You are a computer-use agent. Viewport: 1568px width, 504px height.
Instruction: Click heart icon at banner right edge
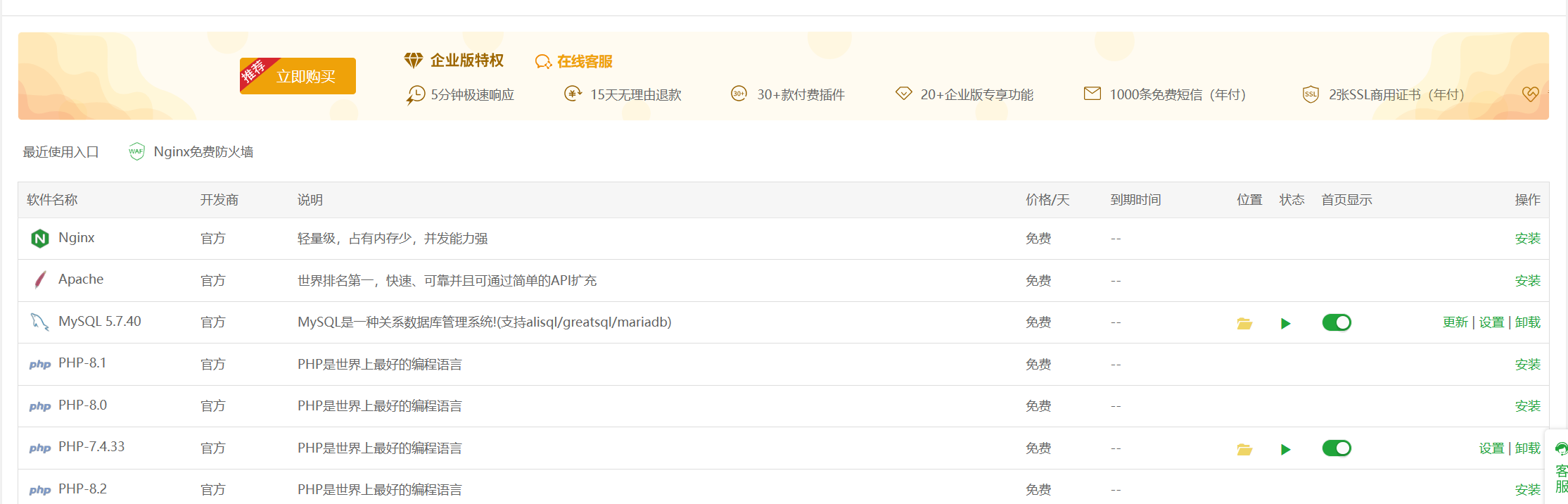click(x=1530, y=94)
